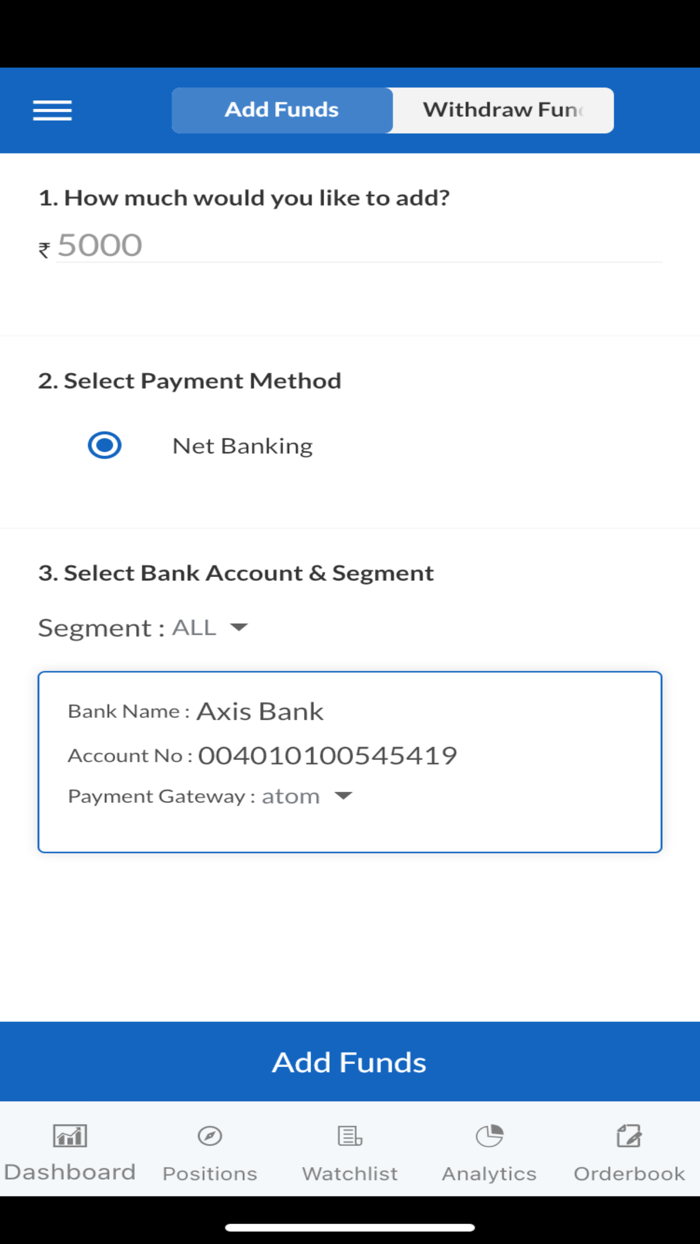
Task: Tap the Dashboard chart icon
Action: click(70, 1135)
